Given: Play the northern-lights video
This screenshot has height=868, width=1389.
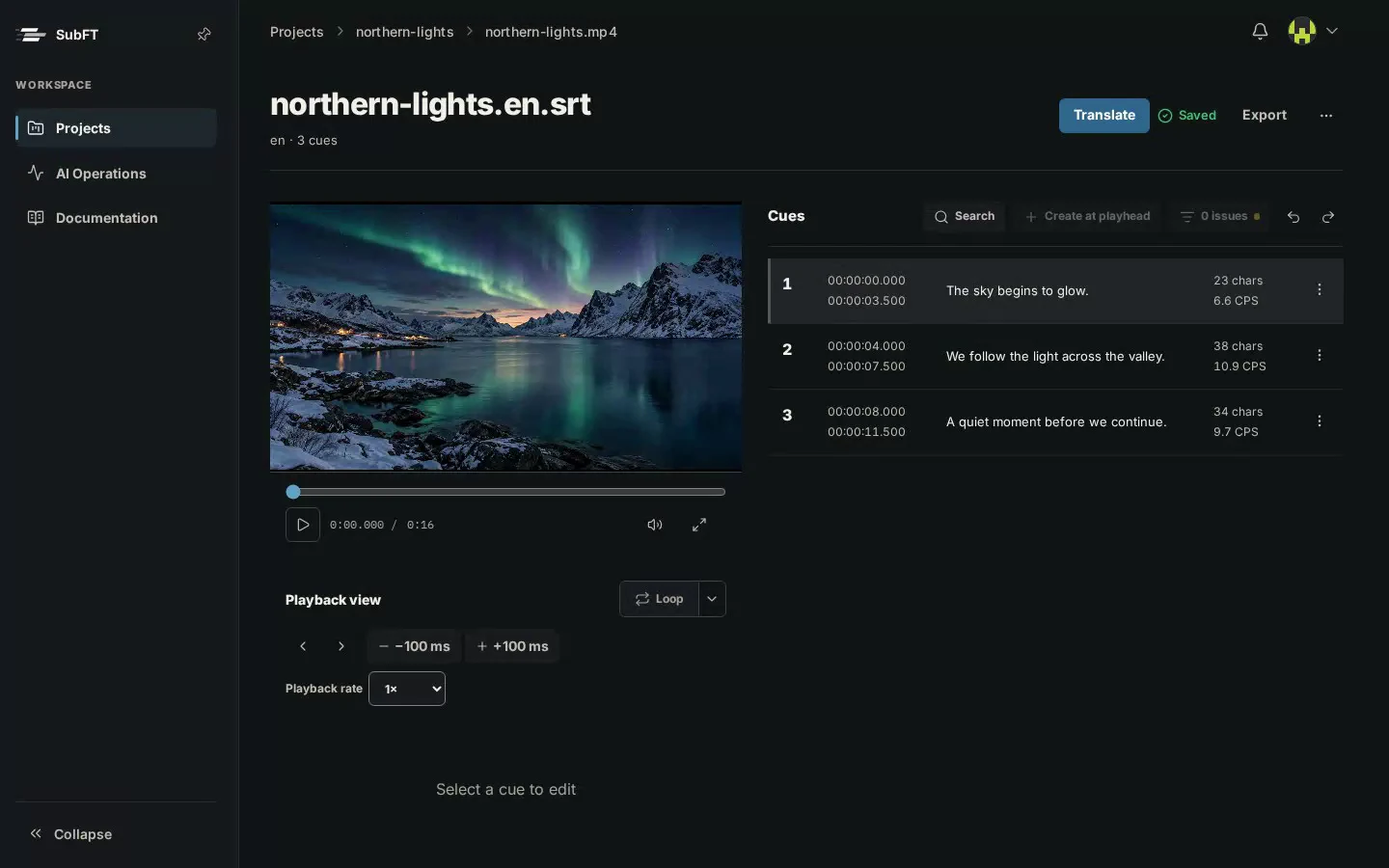Looking at the screenshot, I should (303, 525).
